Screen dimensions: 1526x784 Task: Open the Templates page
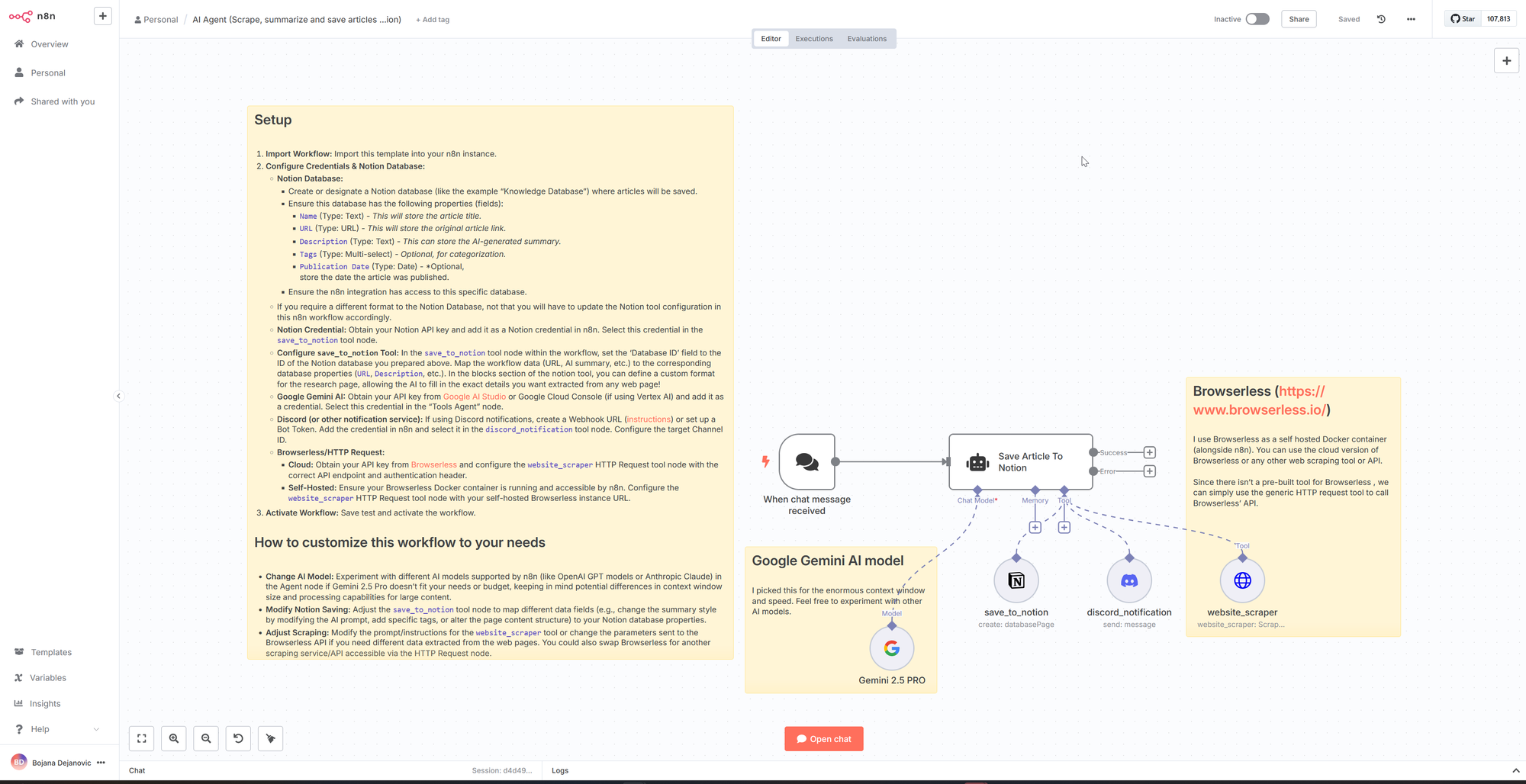(51, 652)
